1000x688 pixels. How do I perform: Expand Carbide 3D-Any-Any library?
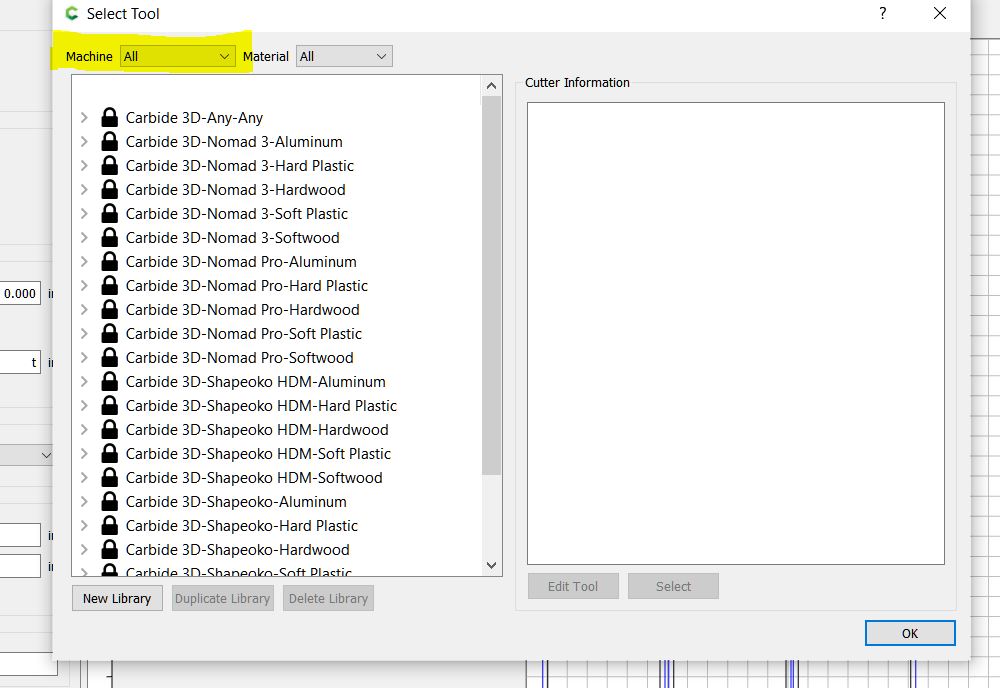pyautogui.click(x=84, y=117)
